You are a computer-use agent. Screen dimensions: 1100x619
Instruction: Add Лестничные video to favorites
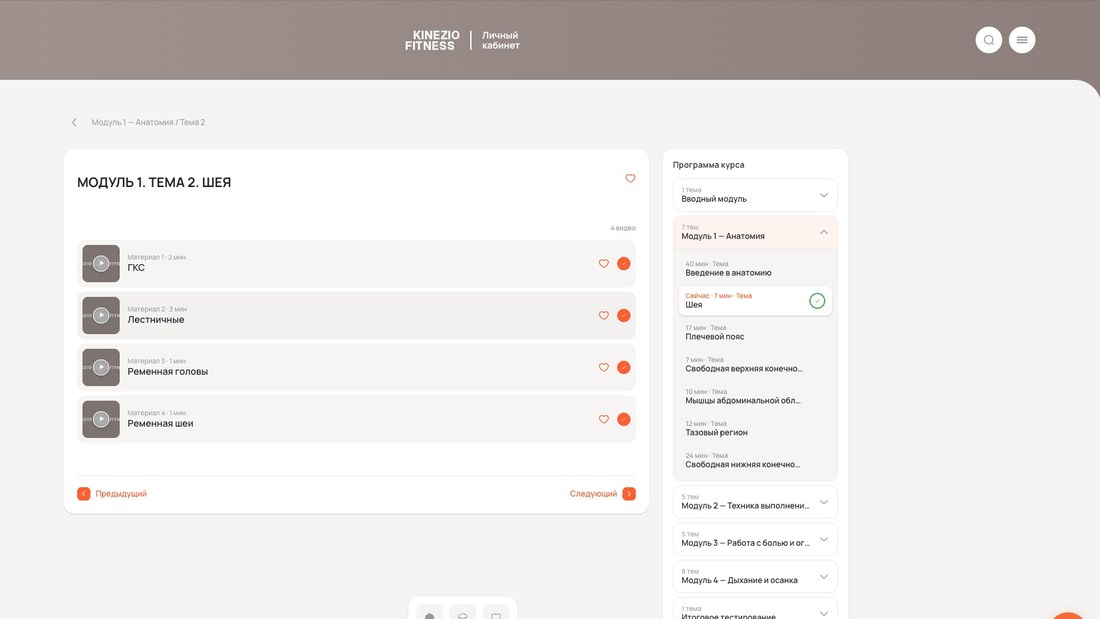point(603,316)
